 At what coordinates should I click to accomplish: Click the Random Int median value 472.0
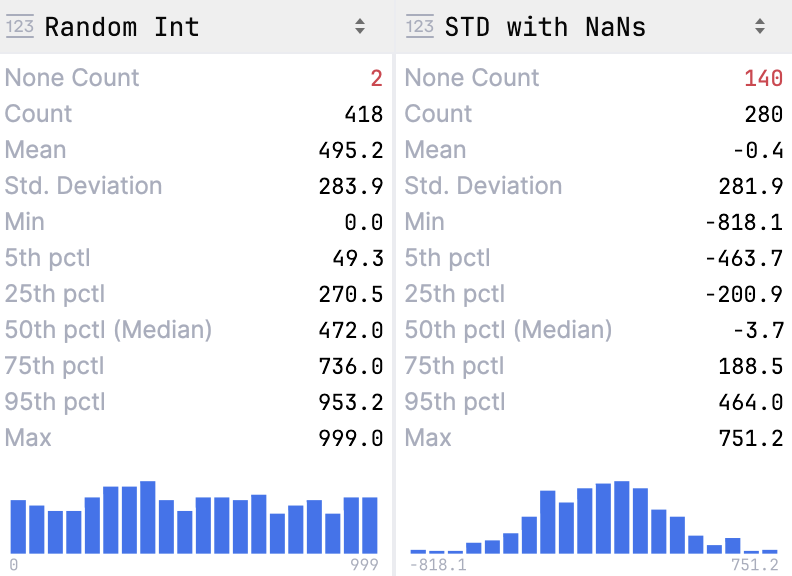(x=350, y=330)
